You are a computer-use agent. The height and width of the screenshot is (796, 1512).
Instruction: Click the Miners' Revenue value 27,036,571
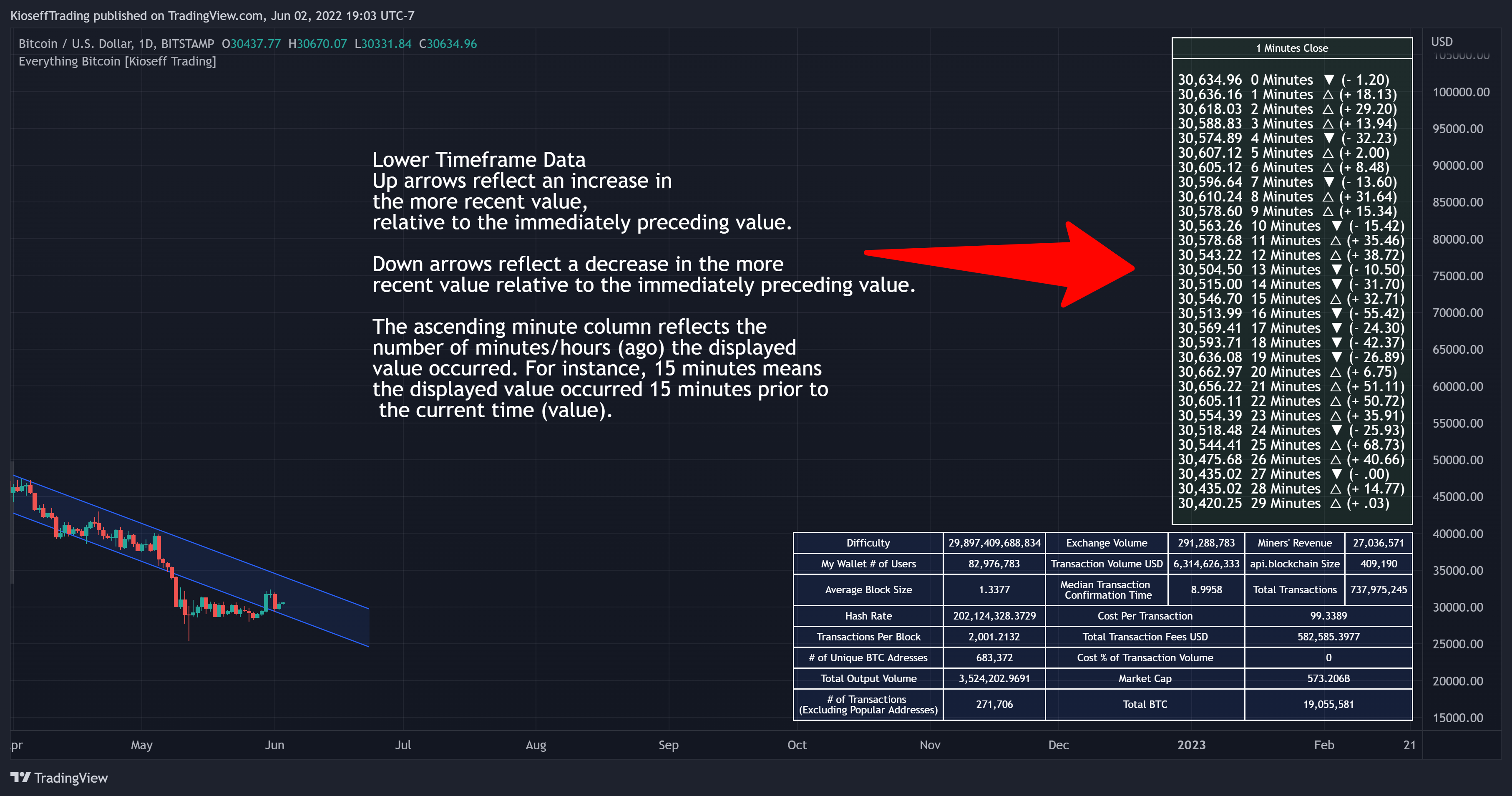[x=1378, y=543]
